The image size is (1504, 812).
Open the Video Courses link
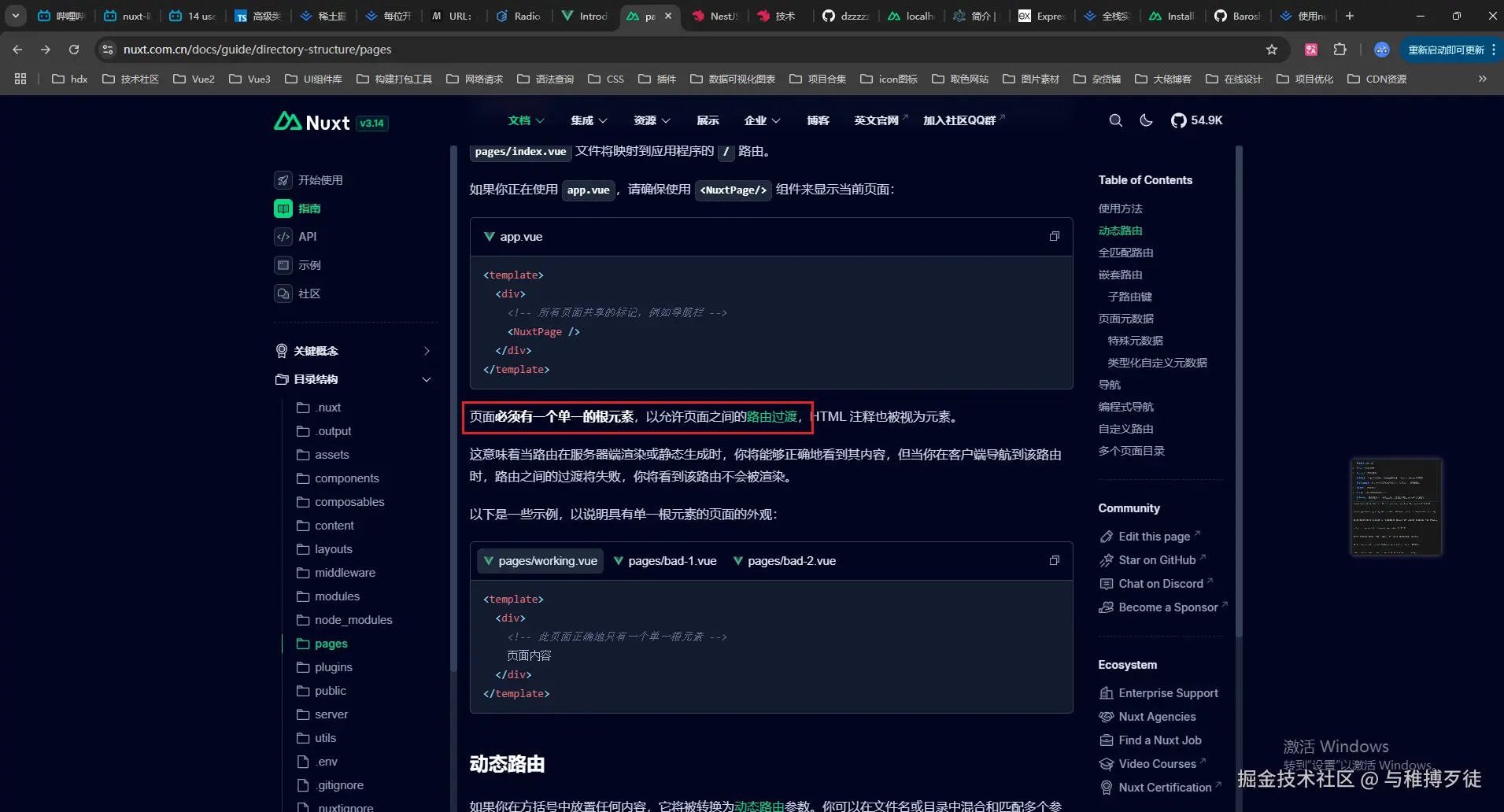[1152, 764]
